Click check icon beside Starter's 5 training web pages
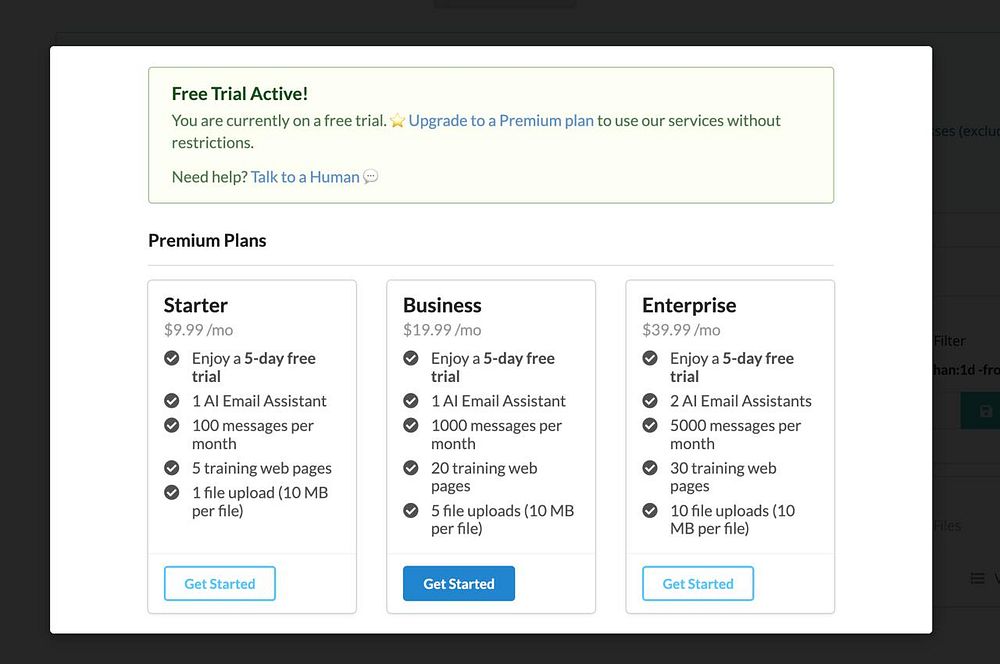1000x664 pixels. click(x=171, y=468)
